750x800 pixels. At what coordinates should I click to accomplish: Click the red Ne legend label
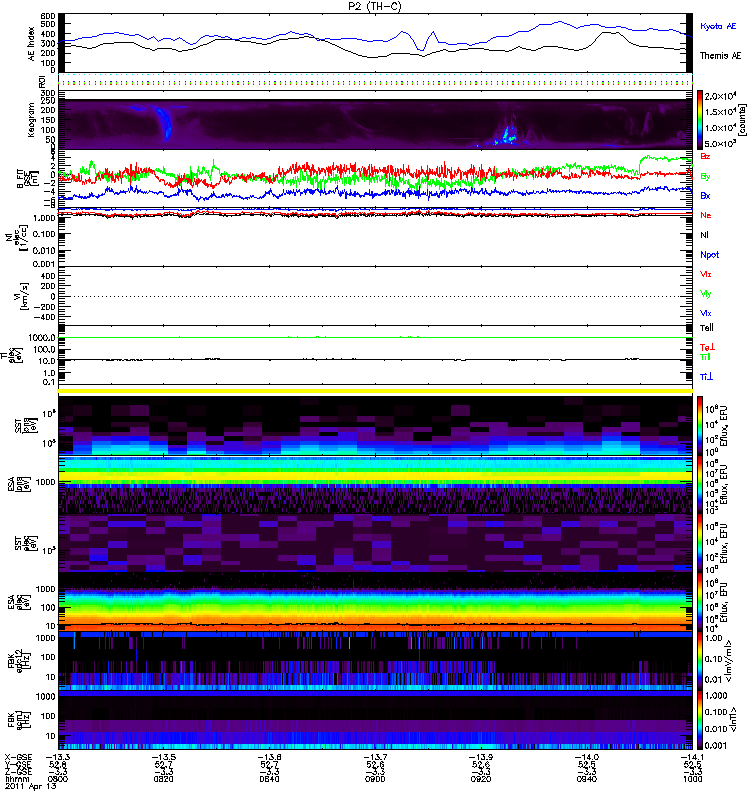pos(706,215)
